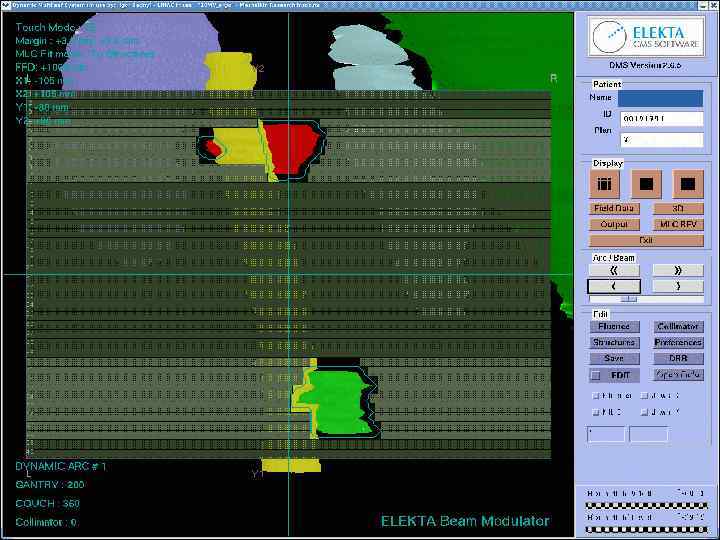Click the Elekta CMS Software logo
The height and width of the screenshot is (540, 720).
coord(647,37)
